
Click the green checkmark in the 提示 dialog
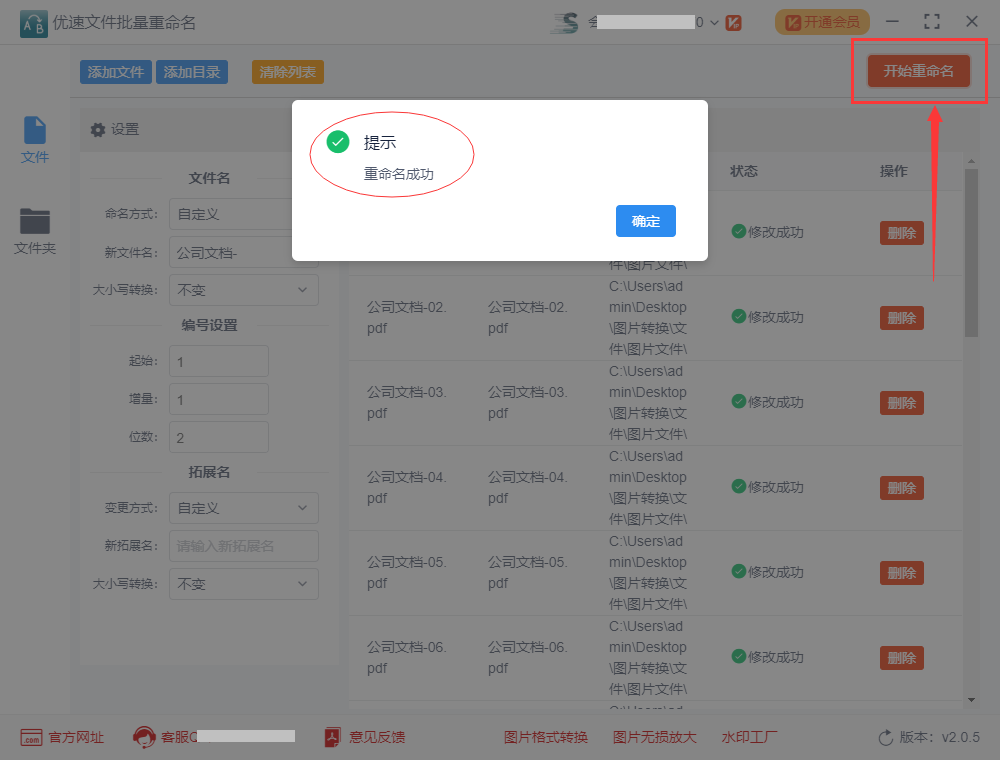coord(337,143)
